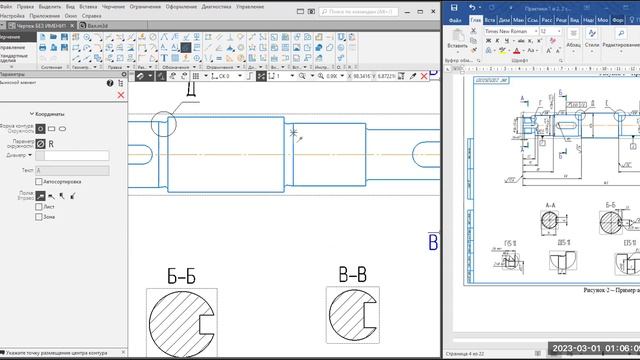Cancel operation with red X in Parameters panel
Viewport: 640px width, 360px height.
click(121, 95)
